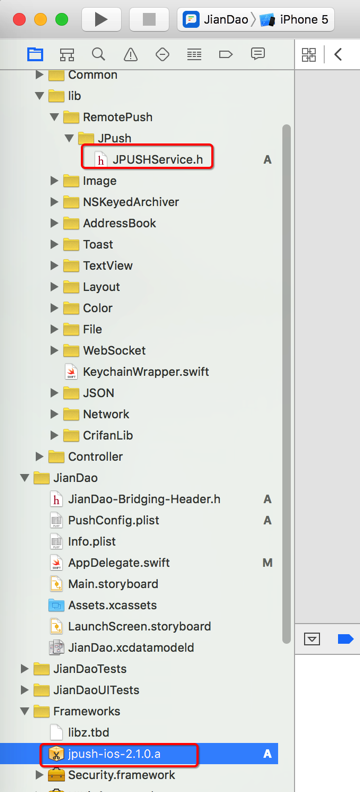Expand the NSKeyedArchiver folder
Viewport: 360px width, 792px height.
(55, 202)
